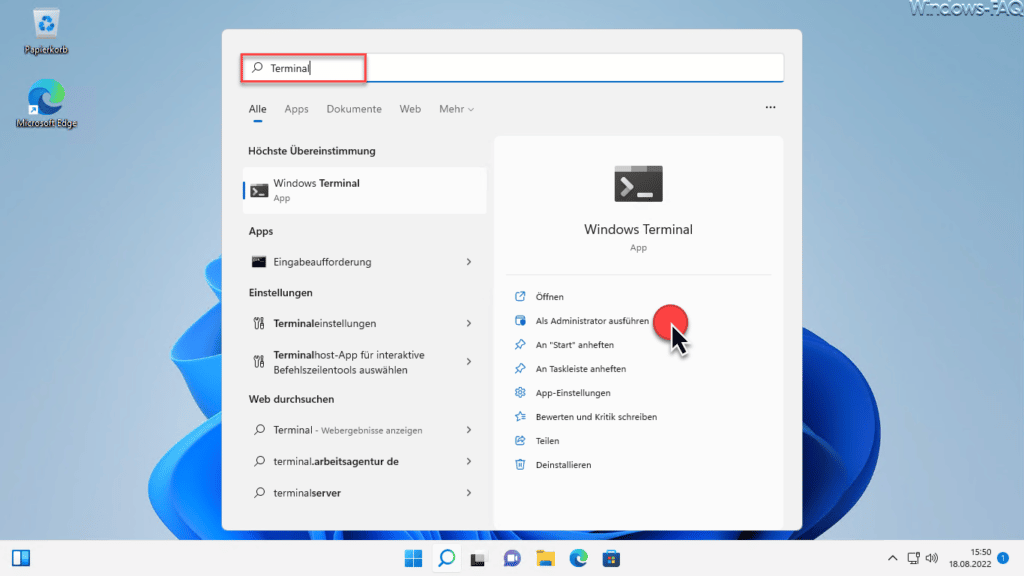
Task: Open the Microsoft Edge desktop shortcut
Action: click(46, 103)
